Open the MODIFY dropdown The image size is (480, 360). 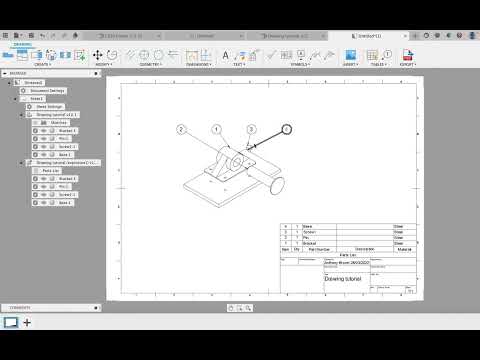[x=104, y=64]
